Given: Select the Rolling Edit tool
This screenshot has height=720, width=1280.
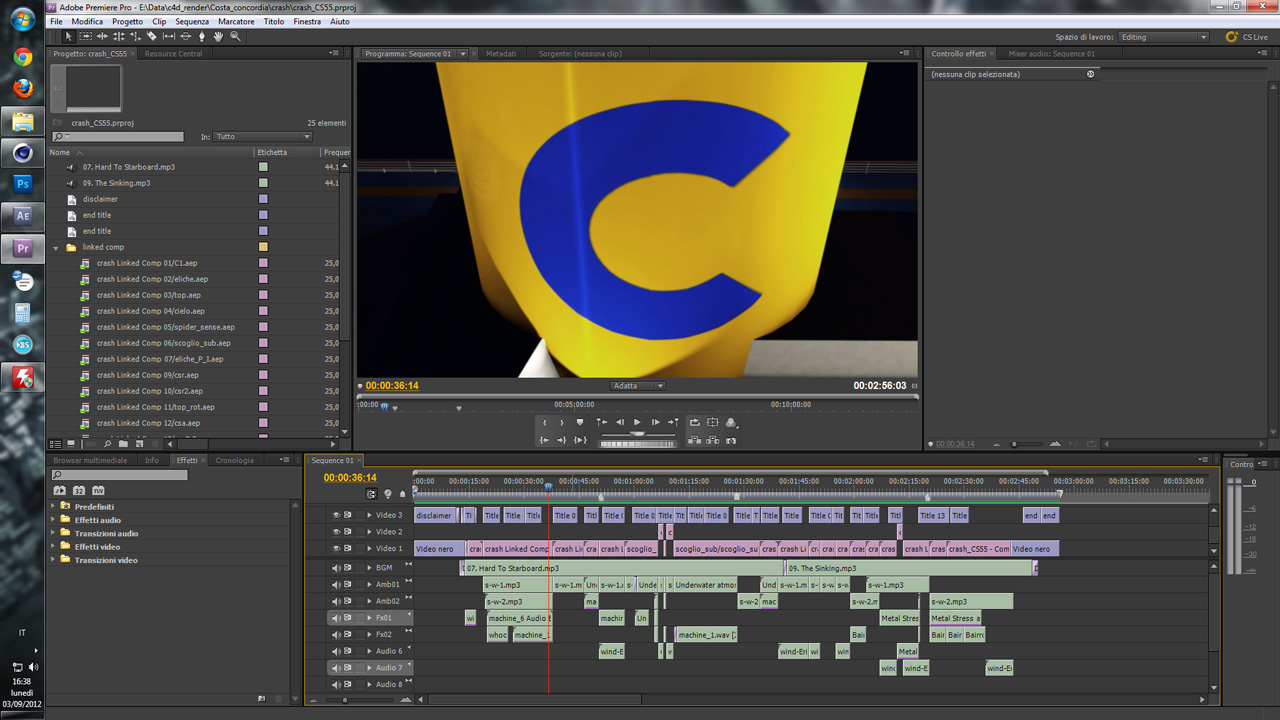Looking at the screenshot, I should coord(119,36).
